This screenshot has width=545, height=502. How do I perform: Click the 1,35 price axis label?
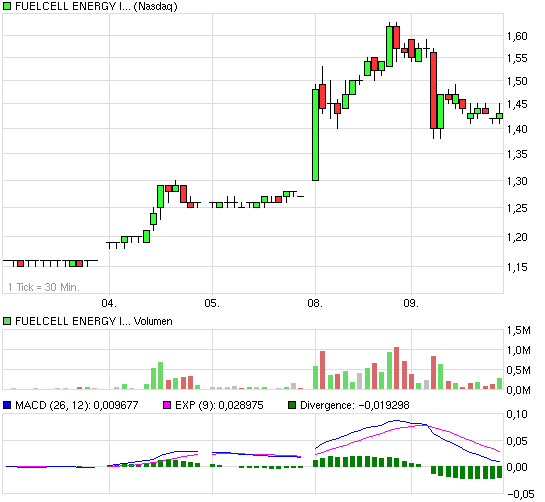(x=517, y=154)
